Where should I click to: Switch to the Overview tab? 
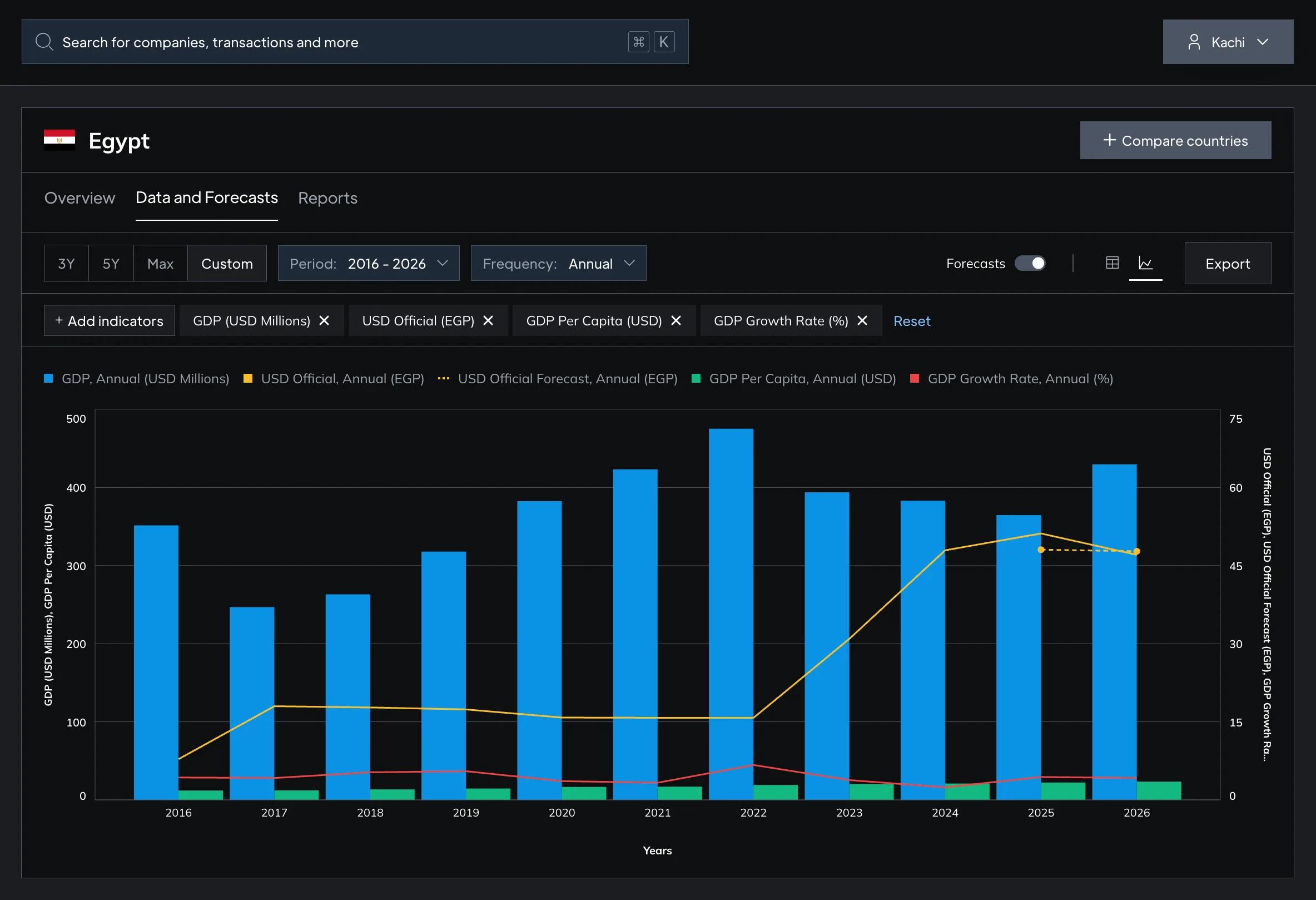[80, 197]
